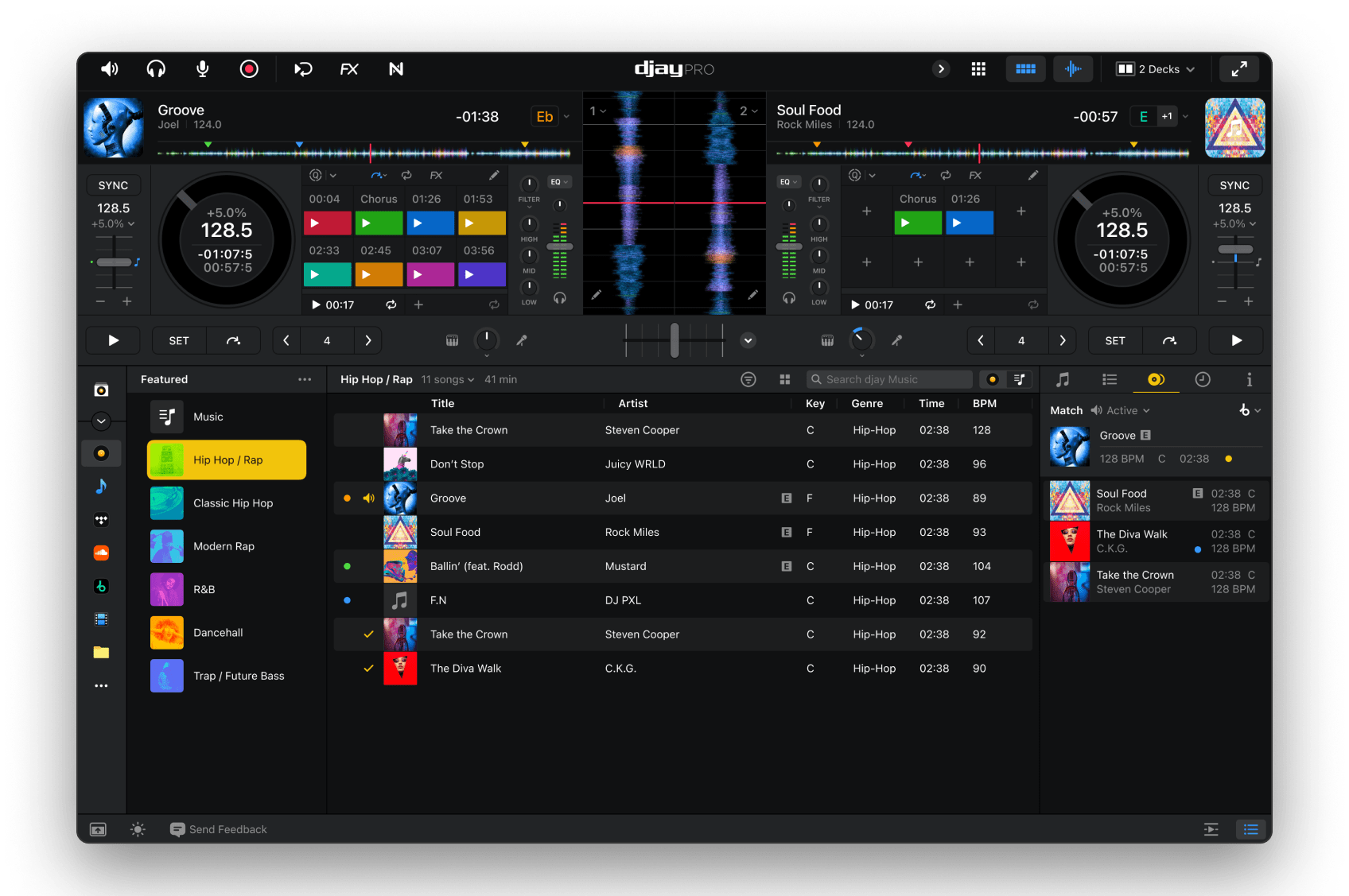Open the left deck +5.0% tempo range dropdown
The width and height of the screenshot is (1349, 896).
113,224
